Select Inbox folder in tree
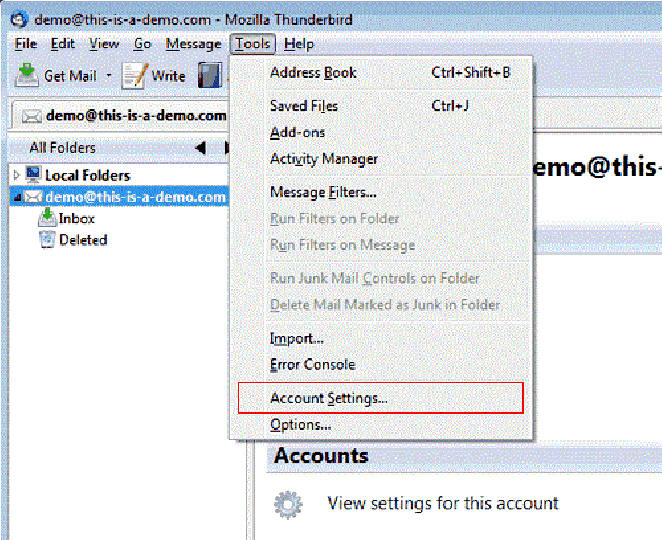The width and height of the screenshot is (662, 540). pyautogui.click(x=76, y=218)
